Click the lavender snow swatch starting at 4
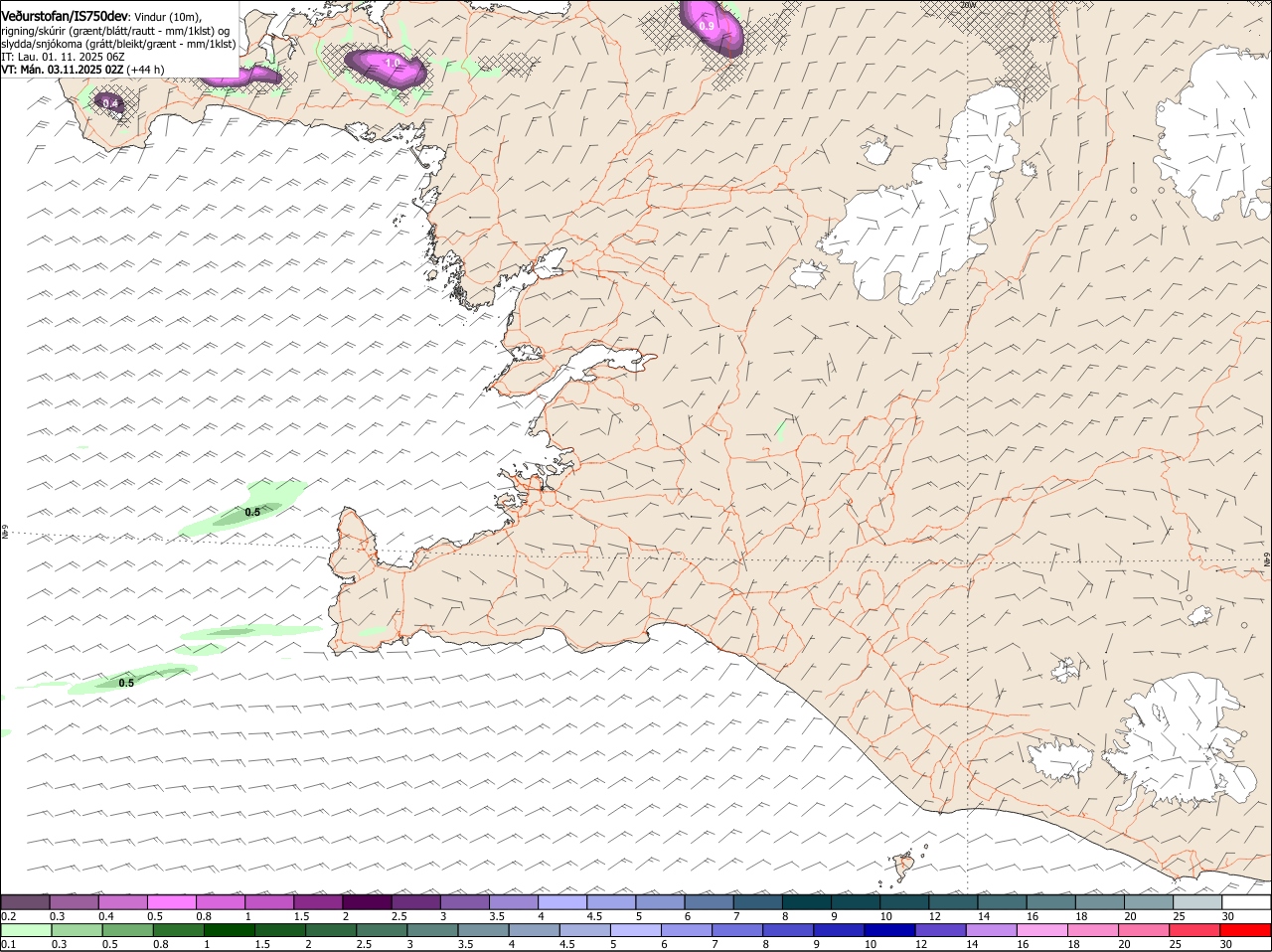This screenshot has height=952, width=1272. (562, 902)
